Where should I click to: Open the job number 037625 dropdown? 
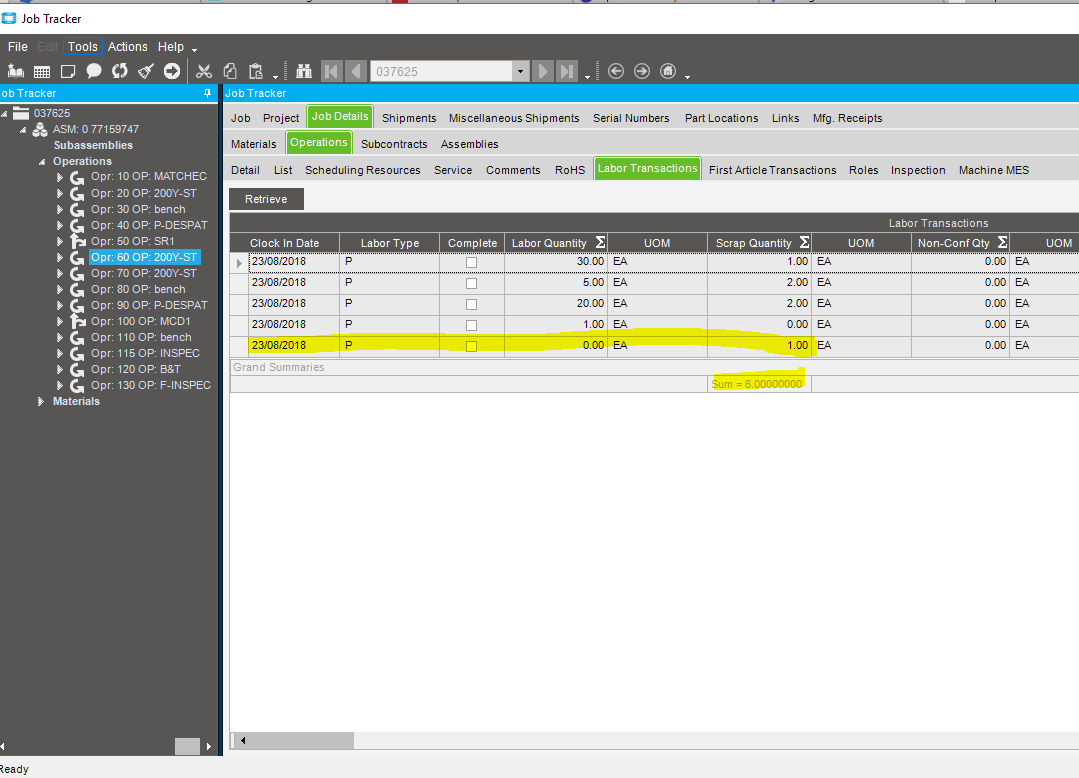pyautogui.click(x=520, y=71)
